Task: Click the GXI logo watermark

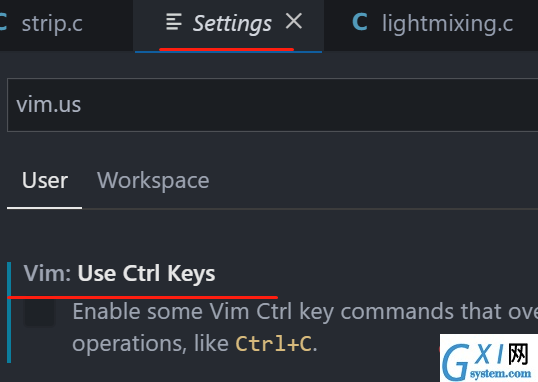Action: point(489,358)
